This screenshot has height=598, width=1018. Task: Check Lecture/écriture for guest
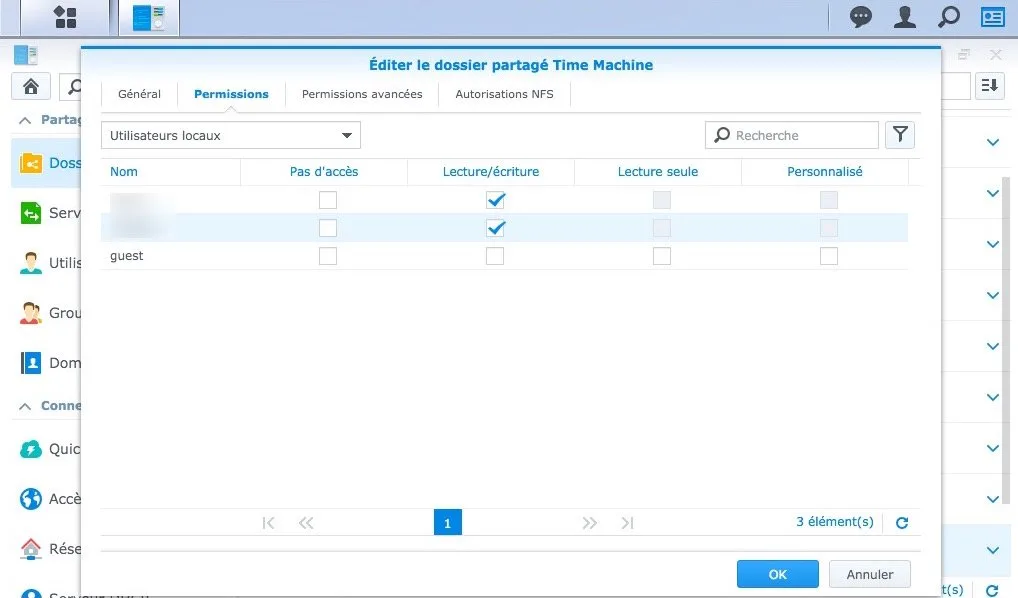(495, 256)
